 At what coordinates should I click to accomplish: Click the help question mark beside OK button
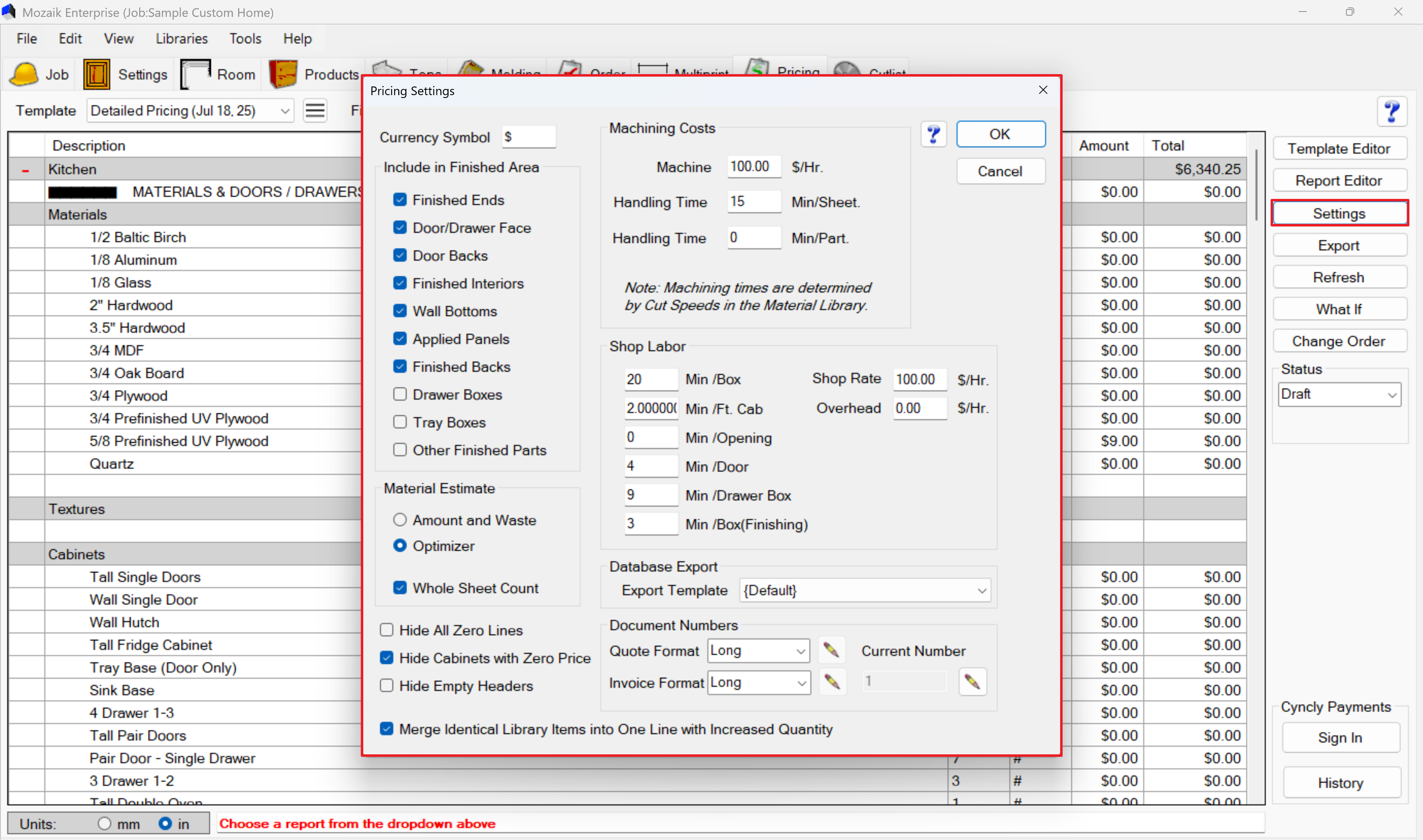(x=933, y=135)
